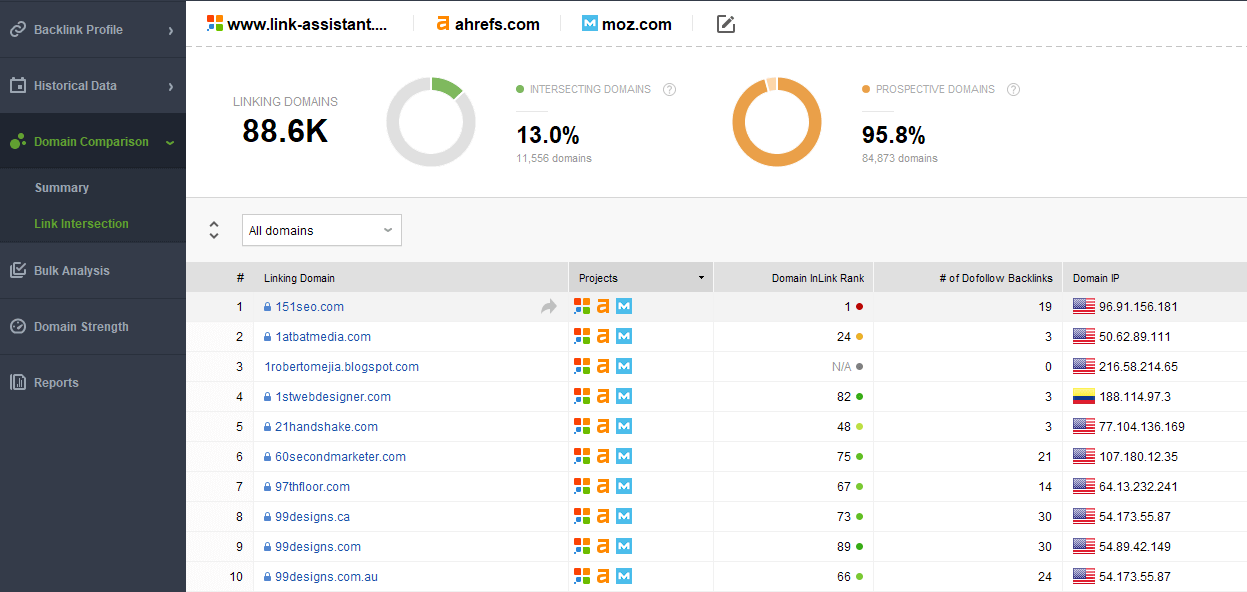1247x592 pixels.
Task: Open the 1robertomejia.blogspot.com link
Action: pyautogui.click(x=341, y=367)
